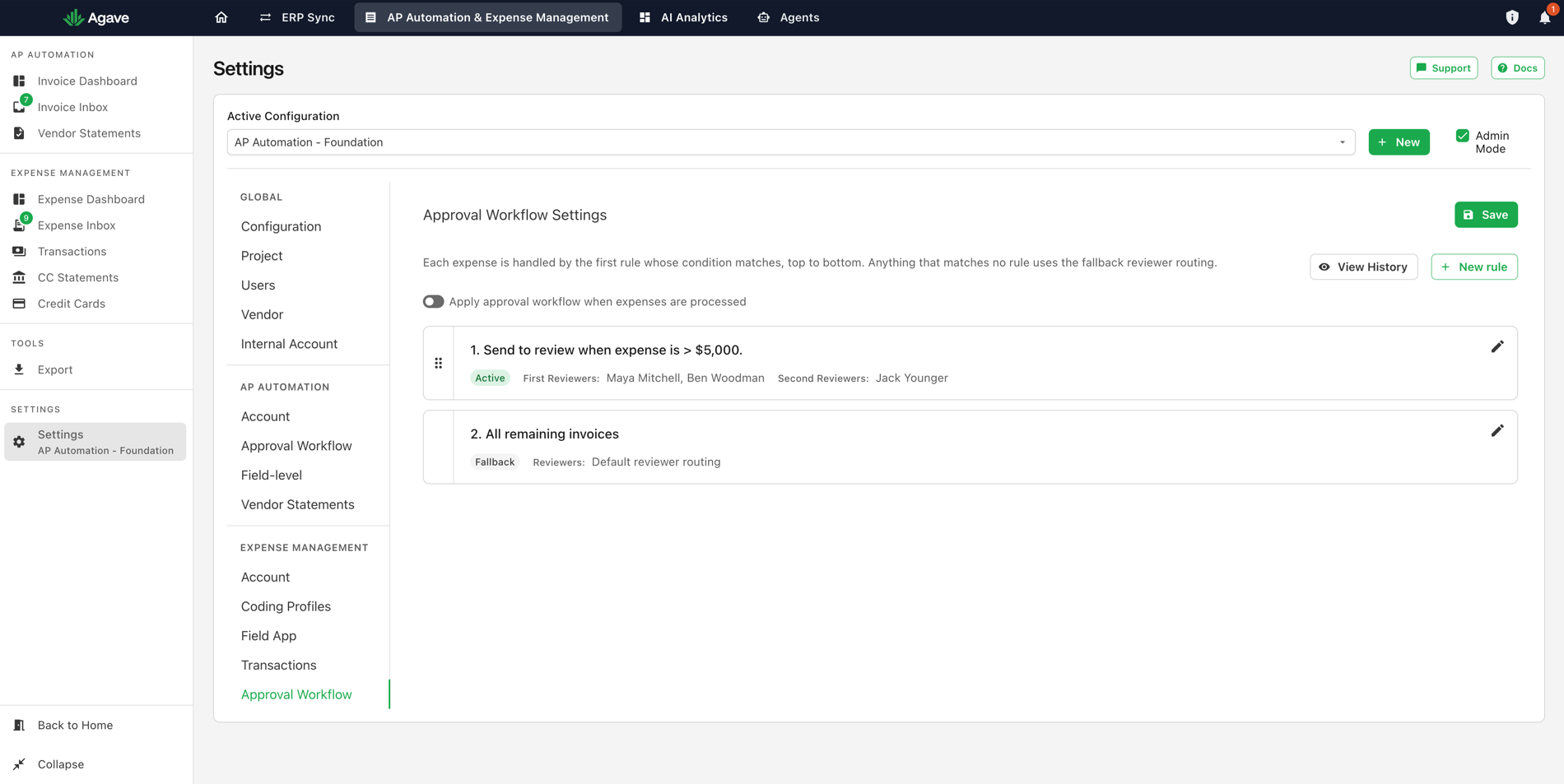The width and height of the screenshot is (1564, 784).
Task: Select AP Automation & Expense Management tab
Action: [x=488, y=17]
